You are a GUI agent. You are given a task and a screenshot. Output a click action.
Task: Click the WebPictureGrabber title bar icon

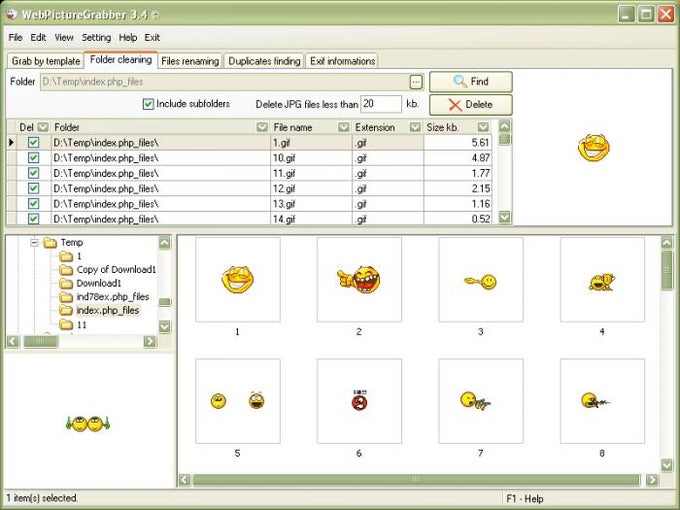click(12, 14)
